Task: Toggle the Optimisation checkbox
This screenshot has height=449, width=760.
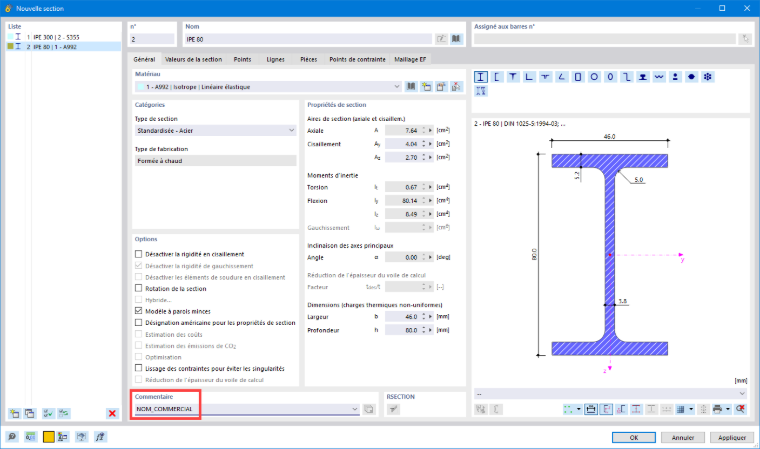Action: pos(139,357)
